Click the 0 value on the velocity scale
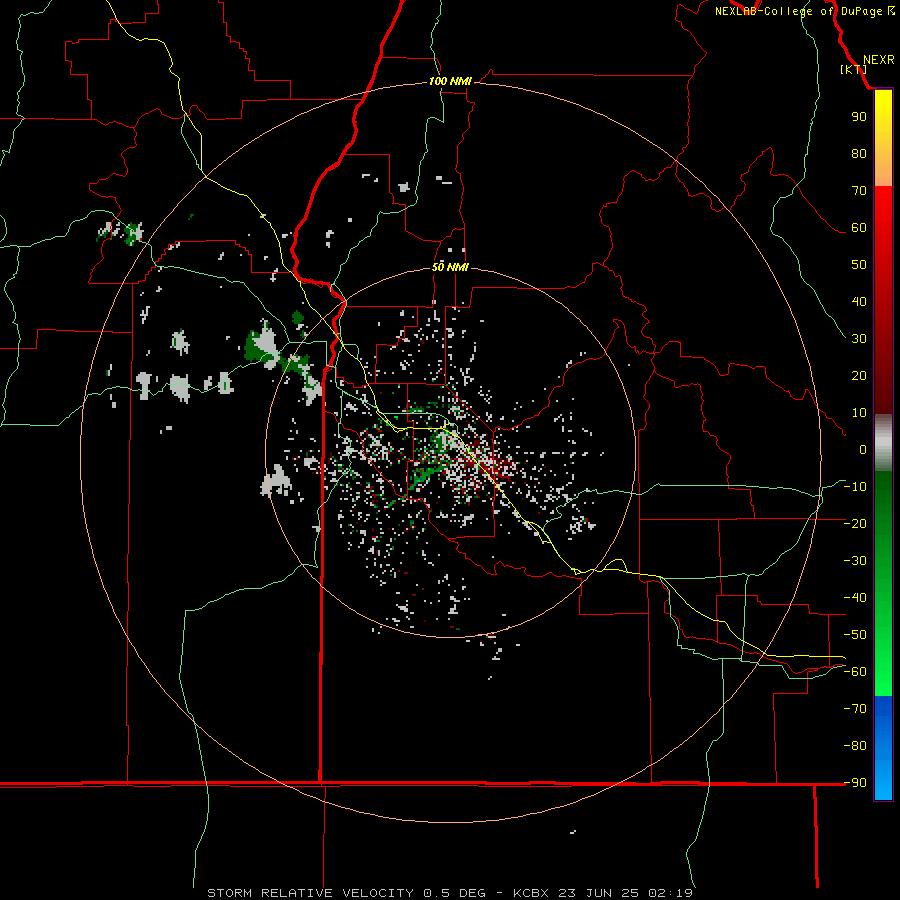 click(863, 449)
